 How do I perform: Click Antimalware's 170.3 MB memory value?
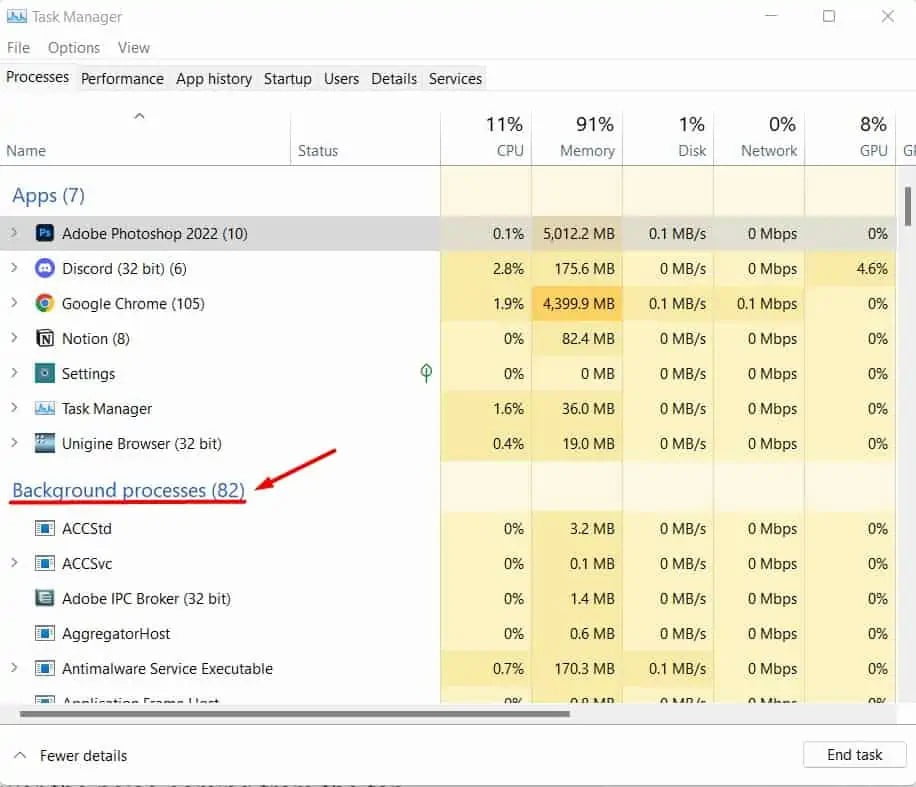[584, 668]
